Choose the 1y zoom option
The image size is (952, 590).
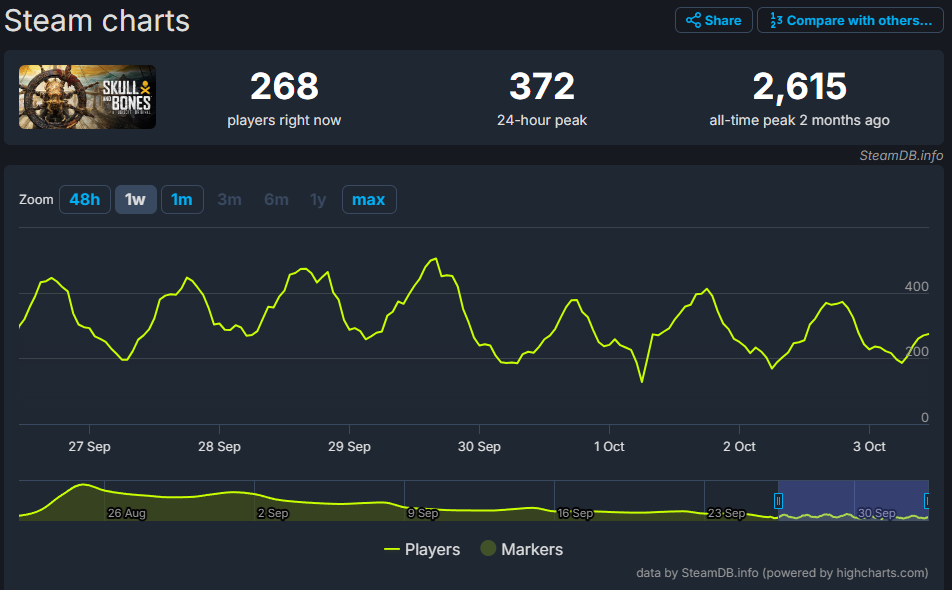[x=318, y=200]
